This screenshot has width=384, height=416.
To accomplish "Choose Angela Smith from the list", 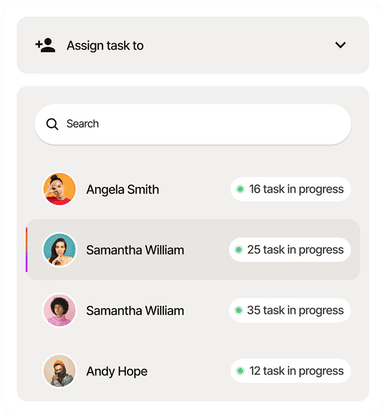I will (193, 189).
